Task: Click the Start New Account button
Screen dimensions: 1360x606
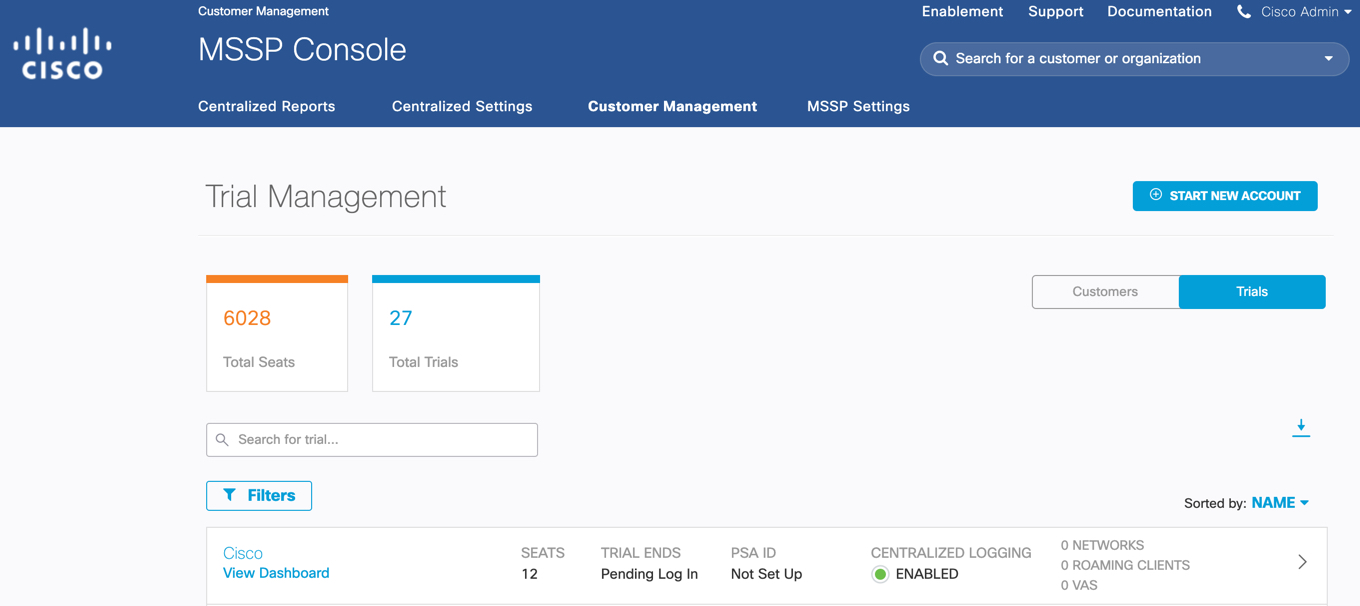Action: point(1225,196)
